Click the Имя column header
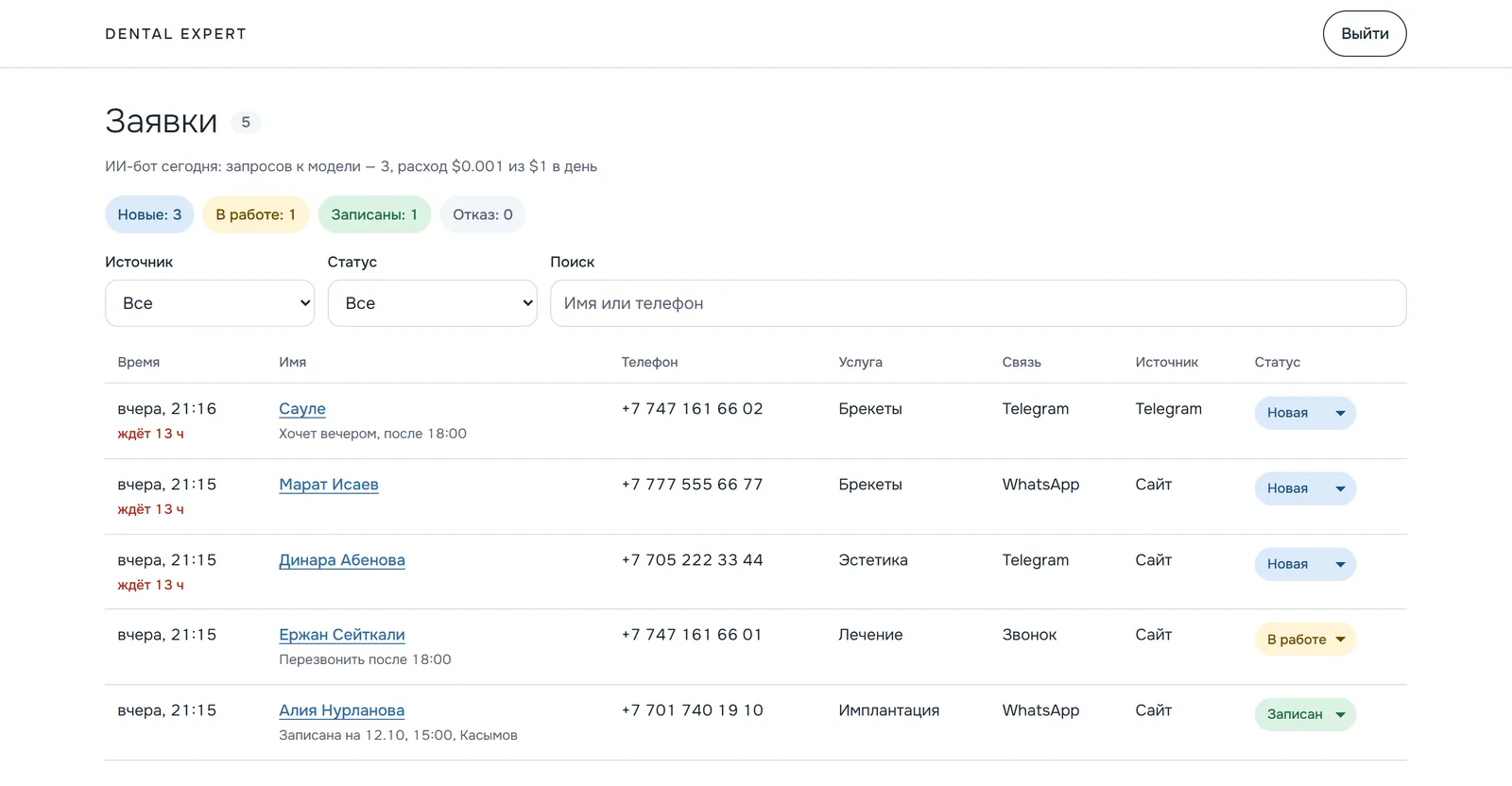Viewport: 1512px width, 786px height. [293, 362]
